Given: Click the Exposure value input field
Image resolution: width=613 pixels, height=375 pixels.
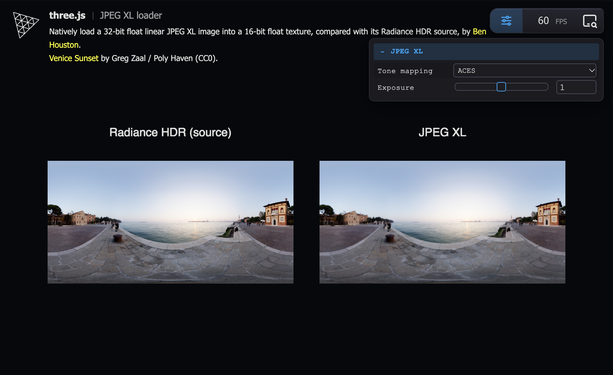Looking at the screenshot, I should (576, 87).
